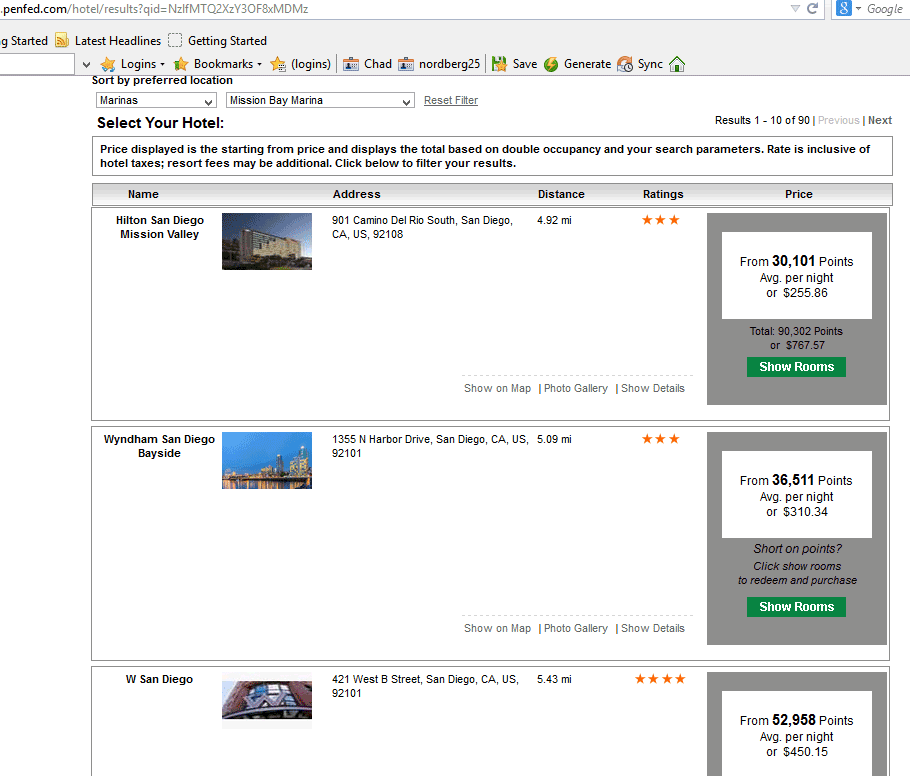Screen dimensions: 910x776
Task: Click the 5.09 mi distance value
Action: point(554,439)
